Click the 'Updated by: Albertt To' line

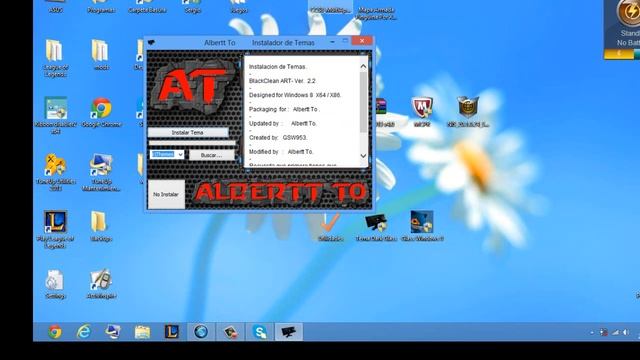pos(282,123)
